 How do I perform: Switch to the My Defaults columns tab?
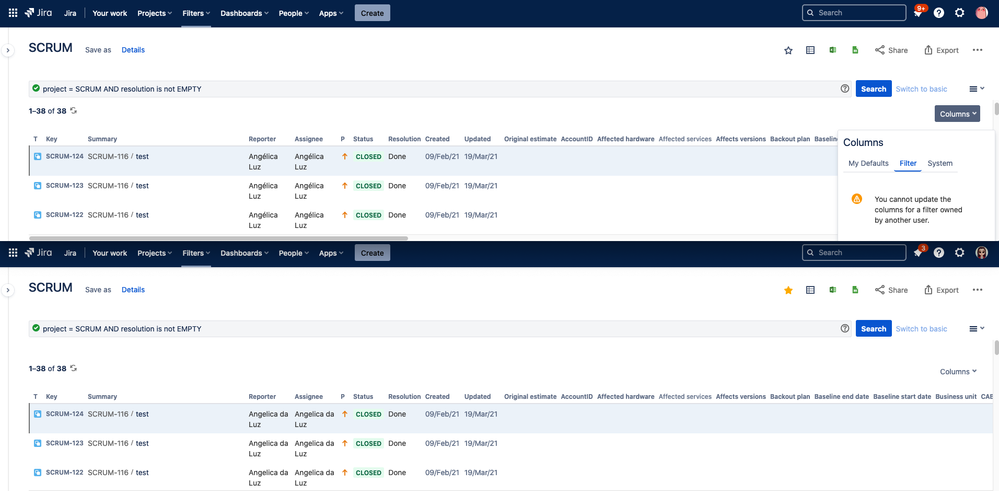[x=868, y=163]
